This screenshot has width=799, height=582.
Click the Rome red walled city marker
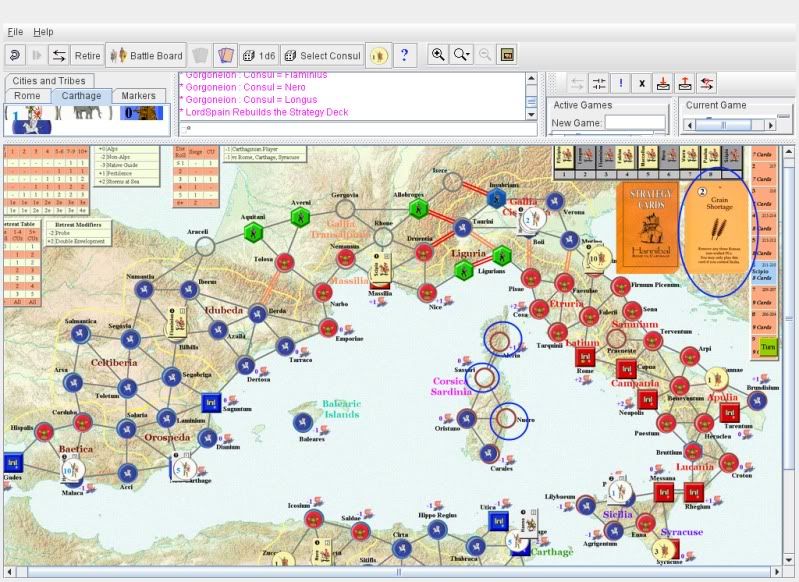(585, 357)
